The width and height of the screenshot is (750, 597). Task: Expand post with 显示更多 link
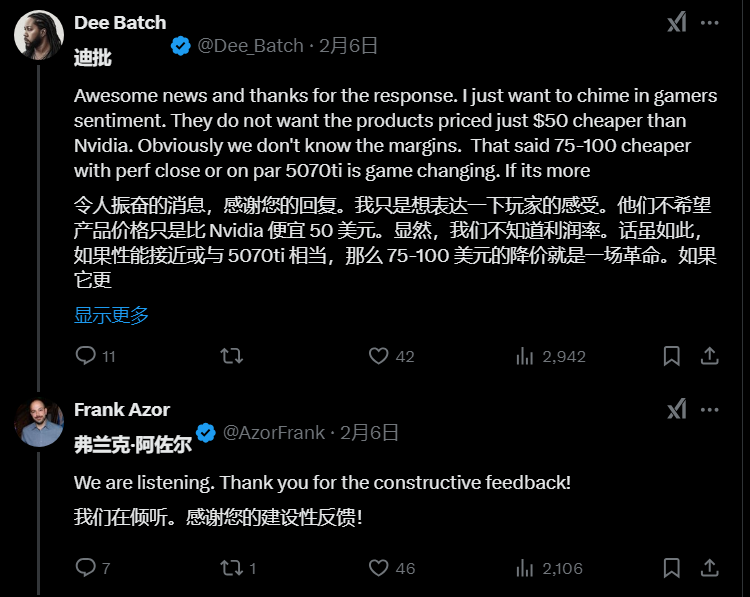[x=111, y=315]
